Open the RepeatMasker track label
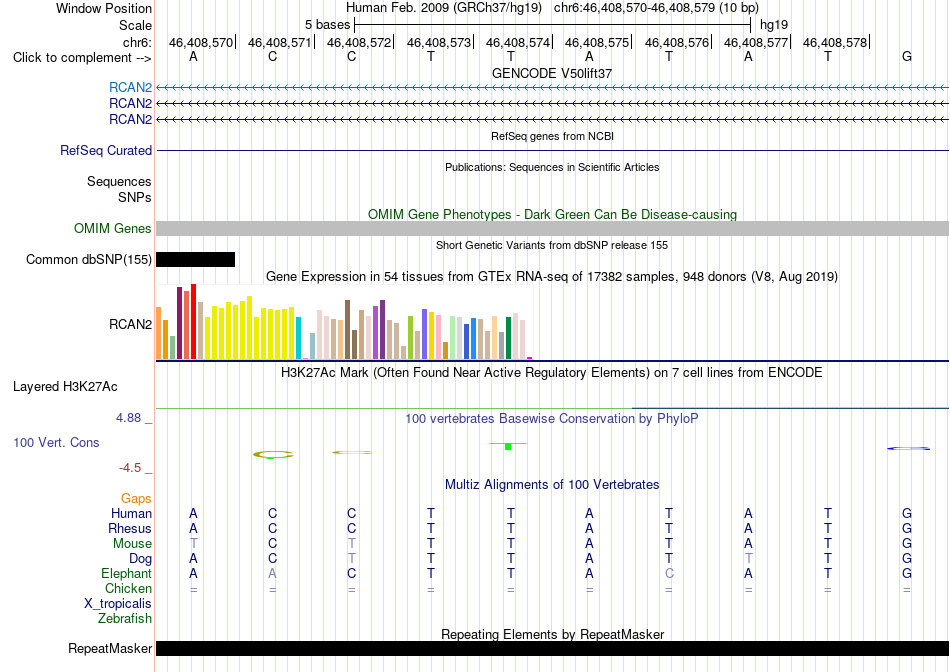Image resolution: width=950 pixels, height=672 pixels. tap(110, 648)
